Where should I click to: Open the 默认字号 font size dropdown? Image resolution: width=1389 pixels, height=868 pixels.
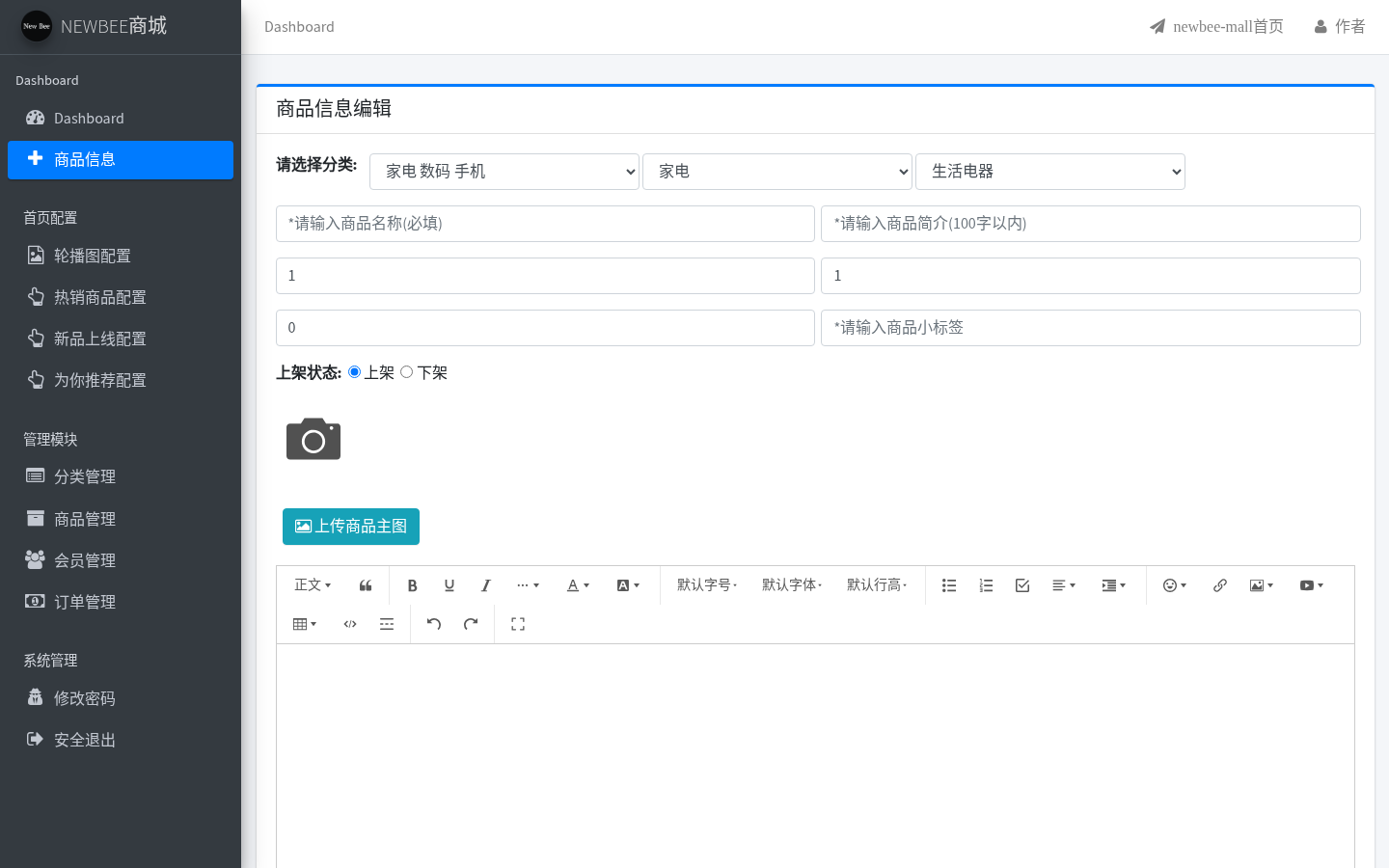[x=707, y=585]
